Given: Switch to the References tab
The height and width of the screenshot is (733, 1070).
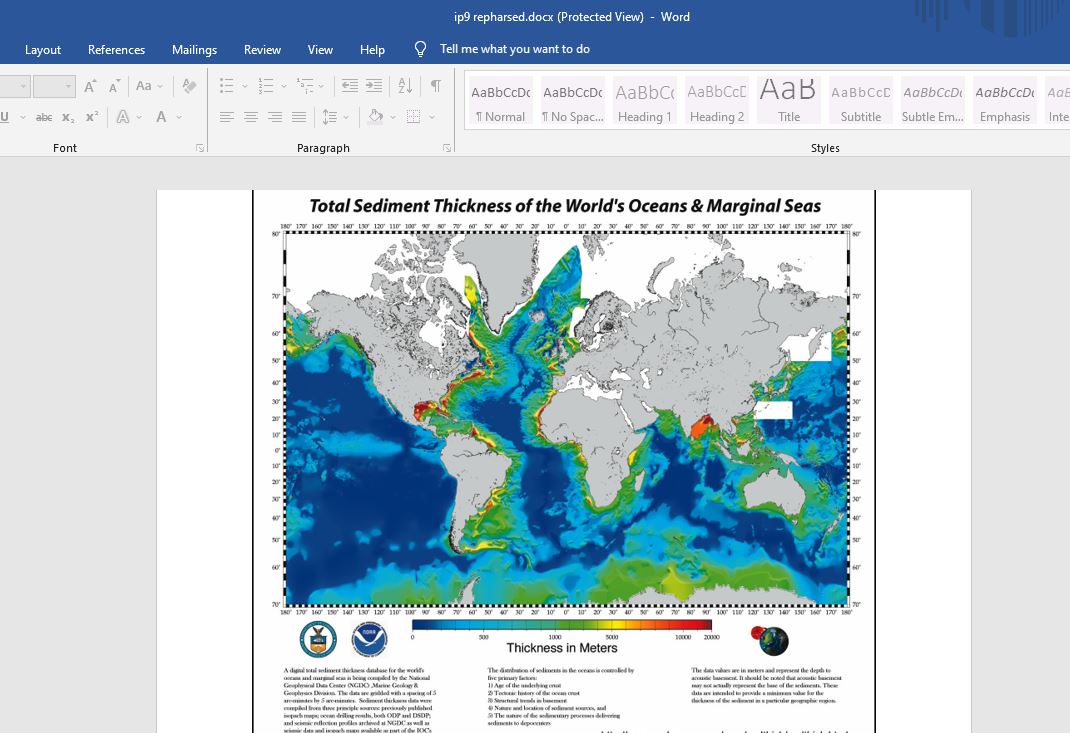Looking at the screenshot, I should coord(116,50).
